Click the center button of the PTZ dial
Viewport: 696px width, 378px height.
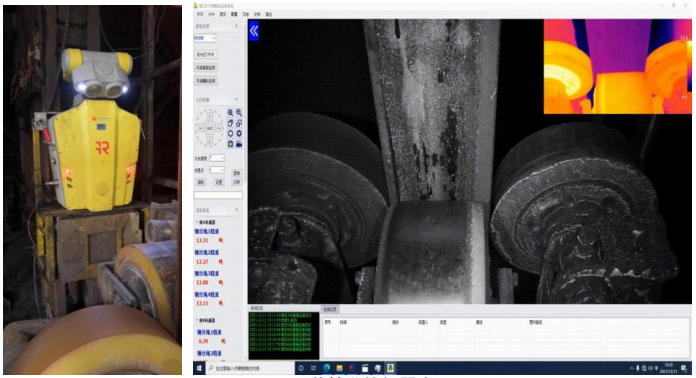(210, 128)
